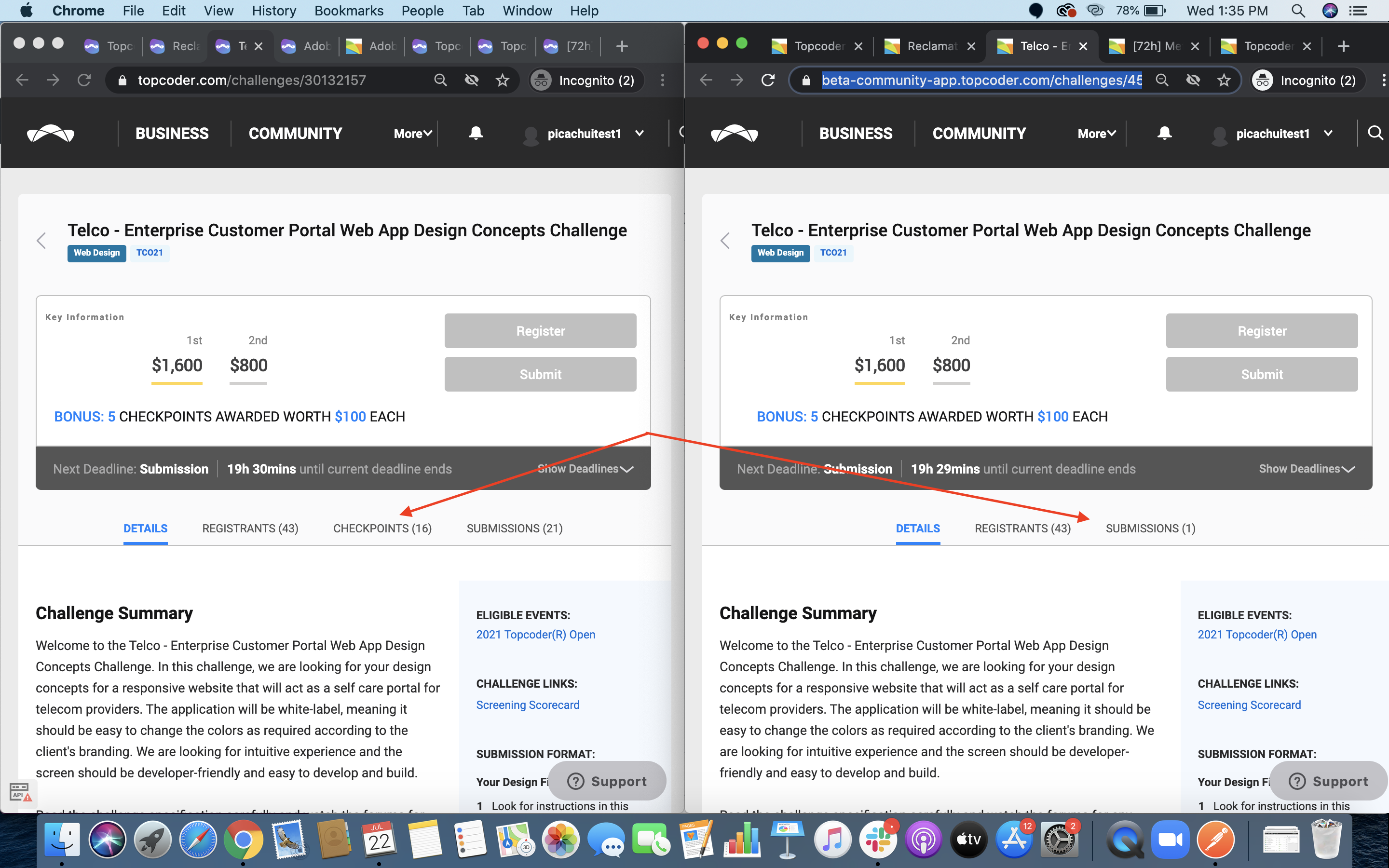Select Reclamat tab in right Chrome window

(930, 46)
